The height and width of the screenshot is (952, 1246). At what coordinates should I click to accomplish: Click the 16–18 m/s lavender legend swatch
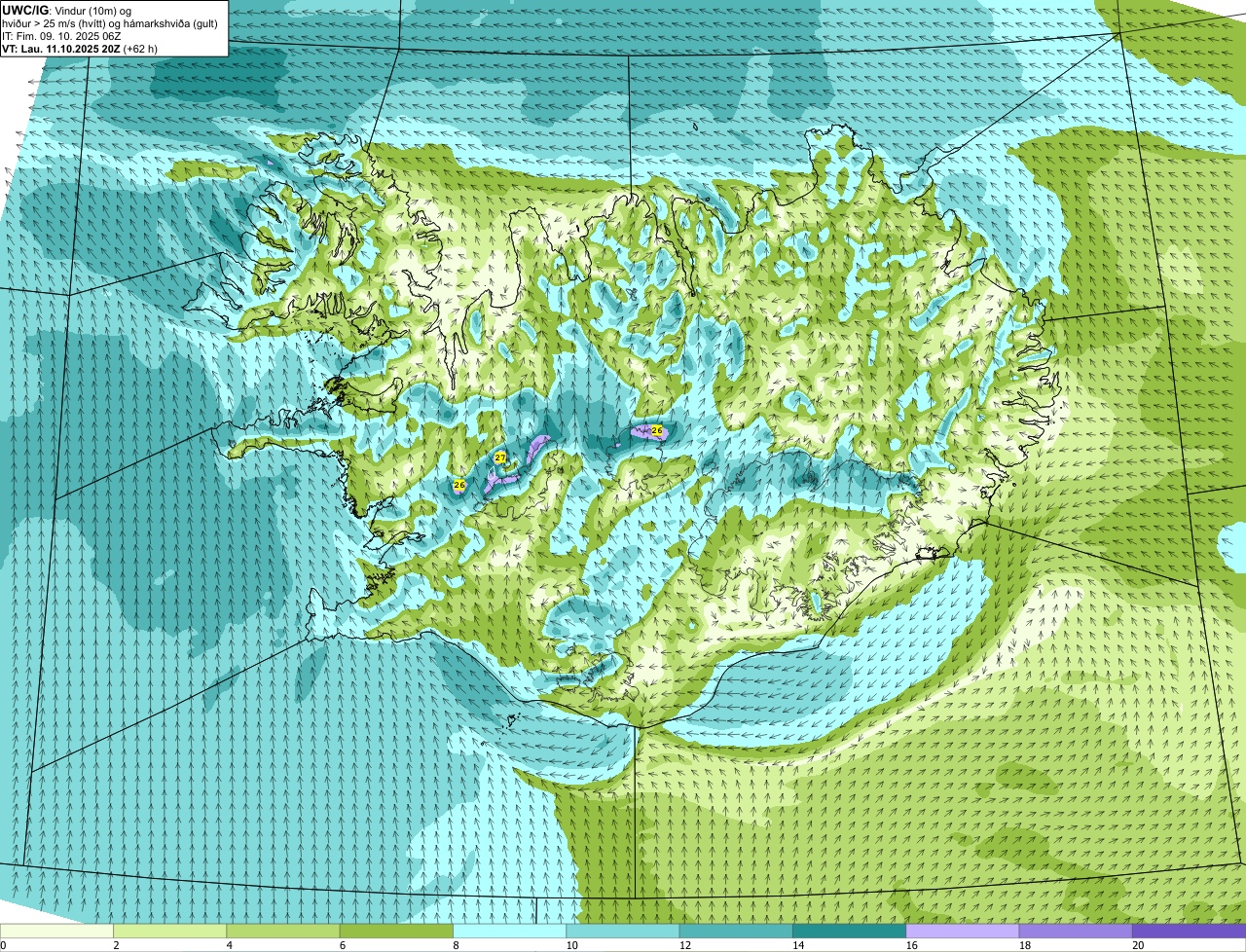click(x=963, y=932)
